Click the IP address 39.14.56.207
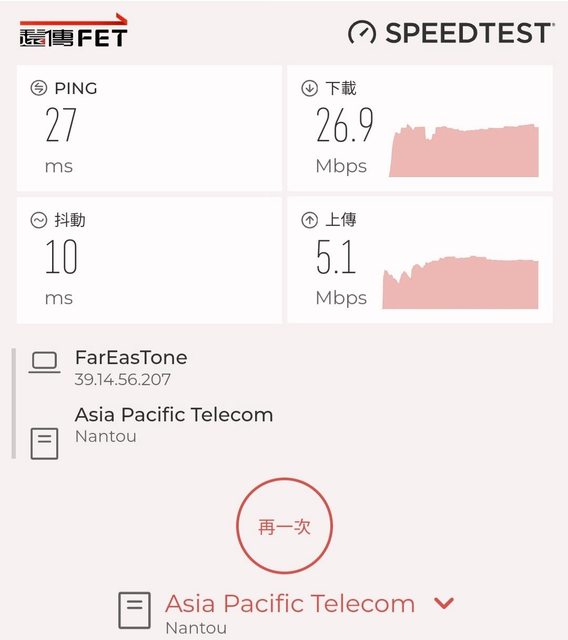 click(122, 380)
